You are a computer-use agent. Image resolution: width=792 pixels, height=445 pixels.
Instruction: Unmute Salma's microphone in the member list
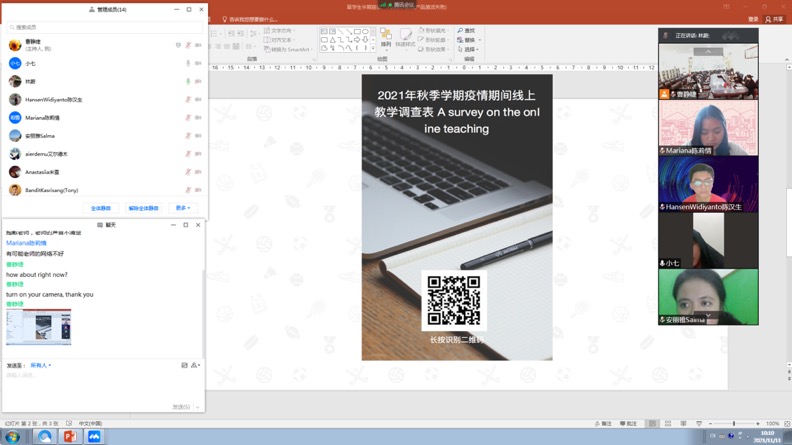click(188, 136)
